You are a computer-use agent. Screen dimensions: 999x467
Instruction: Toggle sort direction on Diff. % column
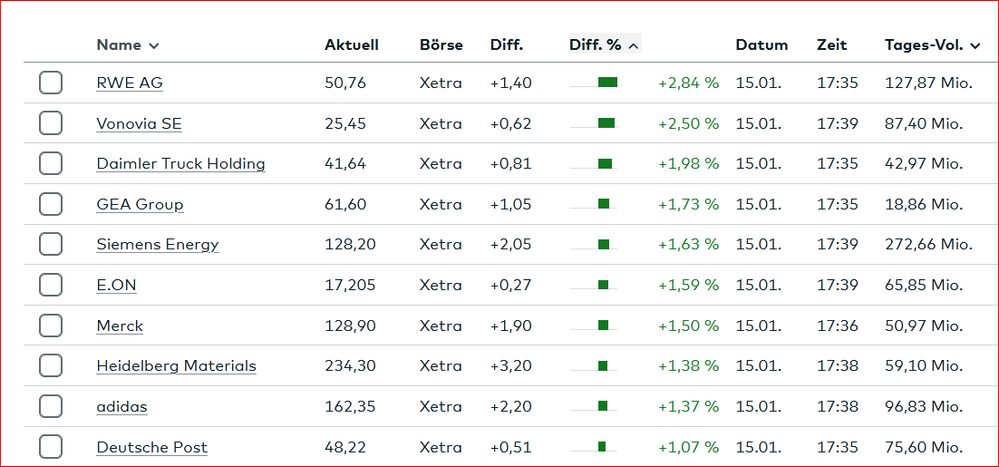633,46
